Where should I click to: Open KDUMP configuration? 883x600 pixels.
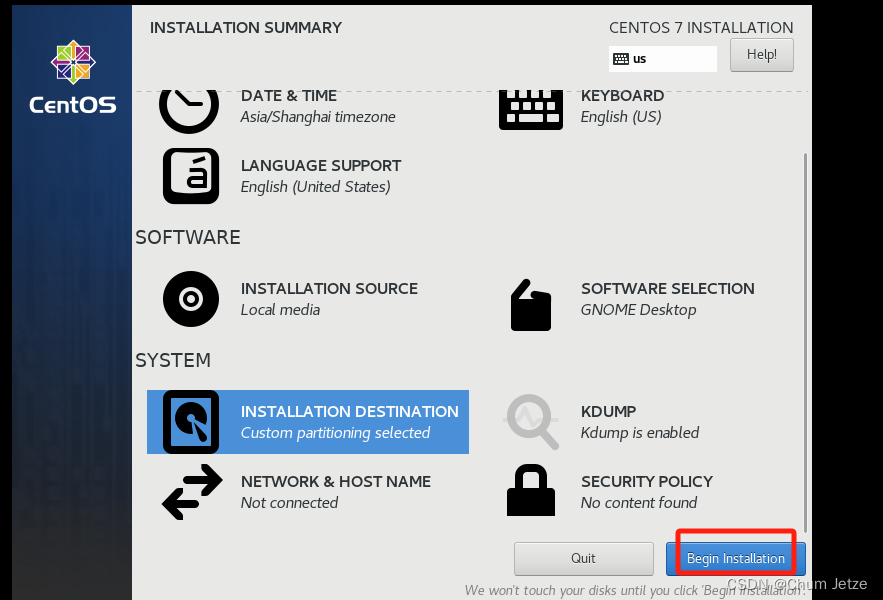(x=609, y=411)
